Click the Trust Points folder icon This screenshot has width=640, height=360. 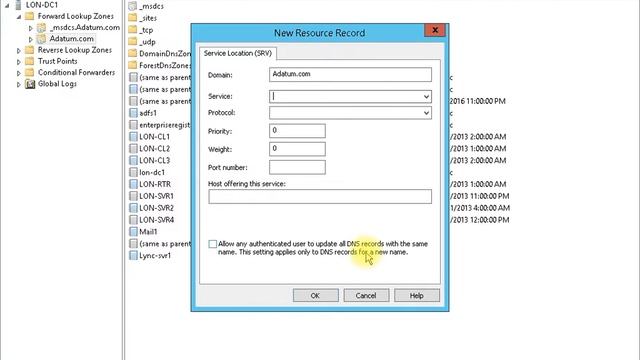click(29, 61)
